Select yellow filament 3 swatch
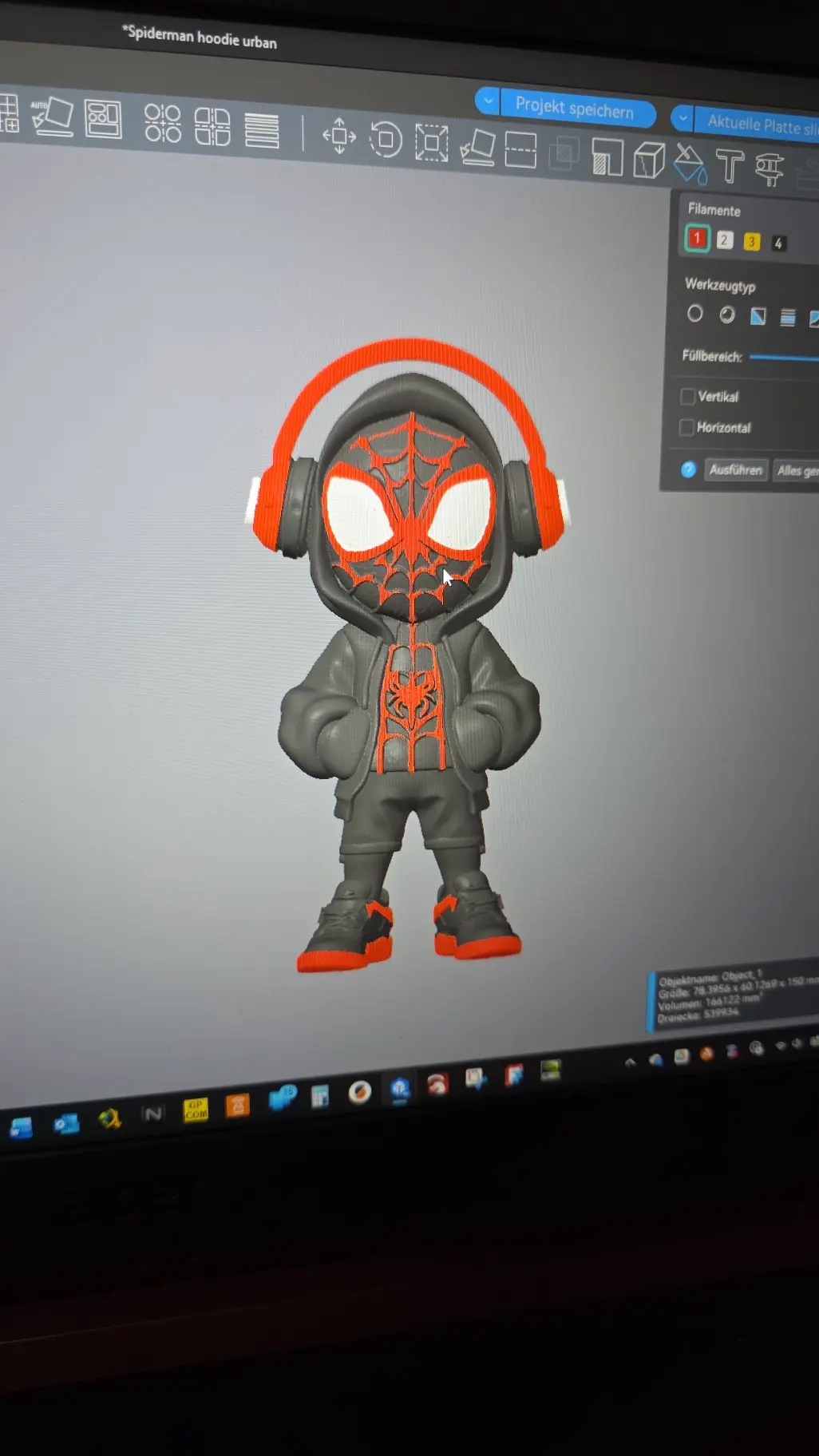The image size is (819, 1456). click(x=751, y=242)
